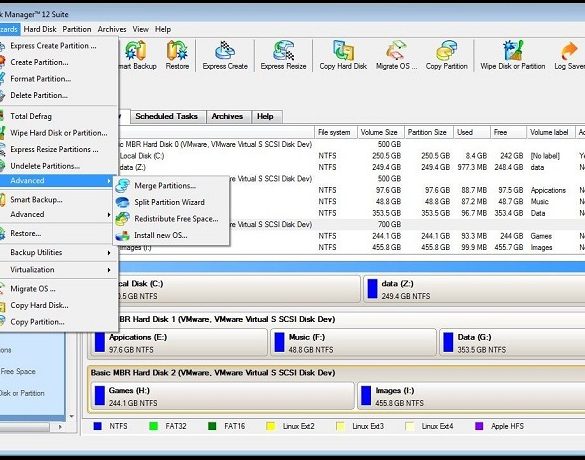Click the Install new OS icon
This screenshot has width=585, height=460.
pyautogui.click(x=122, y=235)
